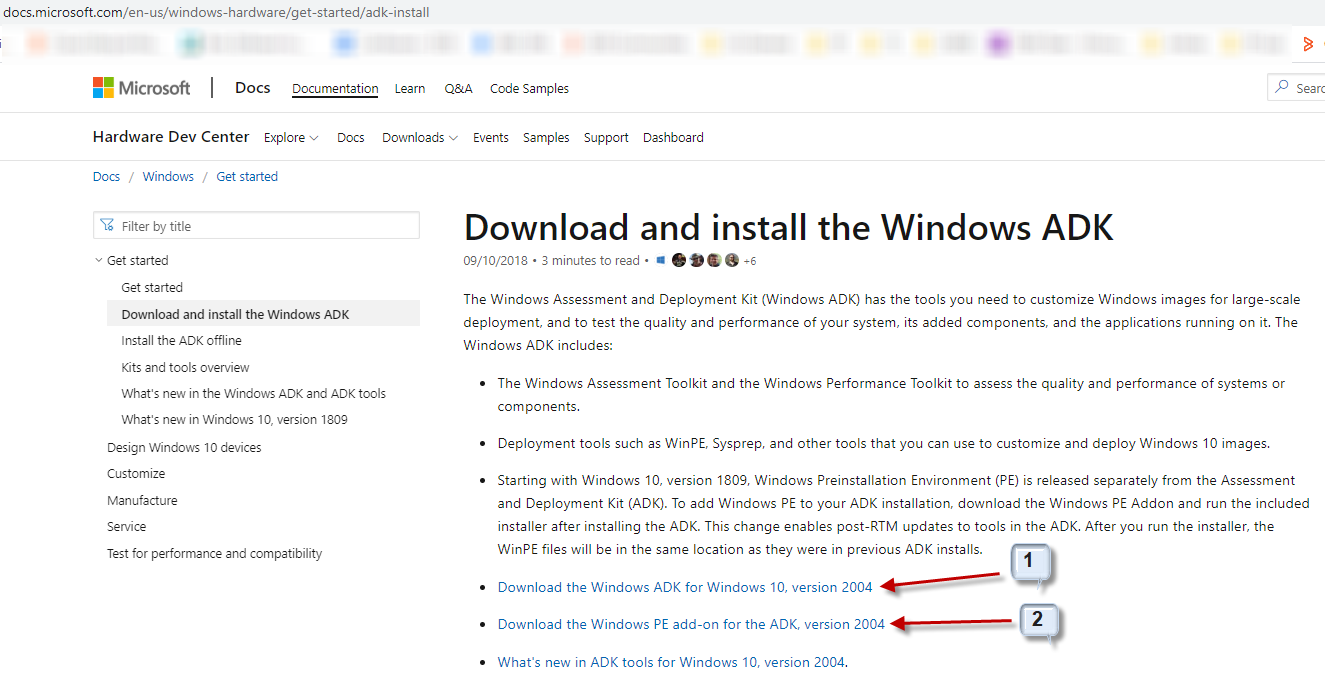This screenshot has height=678, width=1325.
Task: Click the page heading Download and install the Windows ADK
Action: tap(788, 228)
